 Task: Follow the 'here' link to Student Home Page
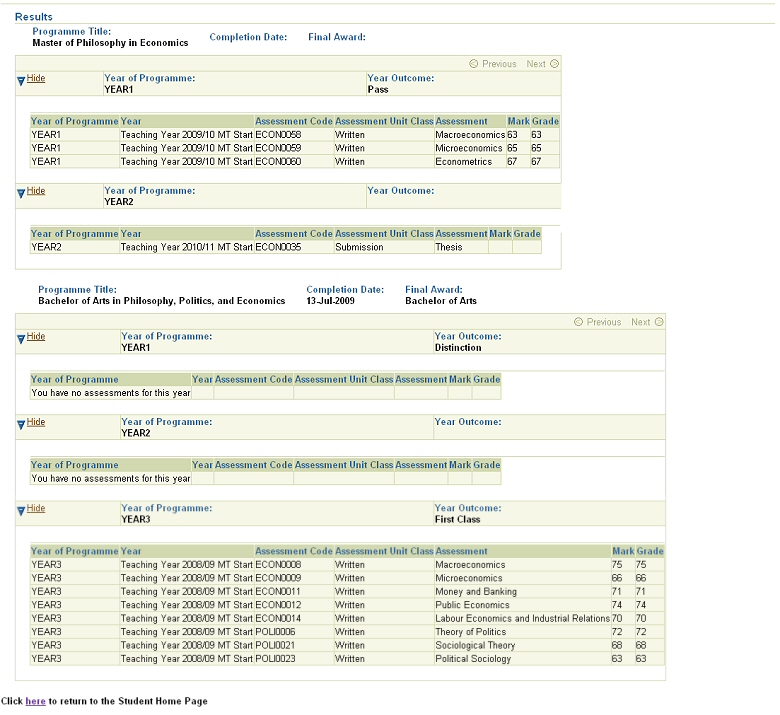pos(35,701)
